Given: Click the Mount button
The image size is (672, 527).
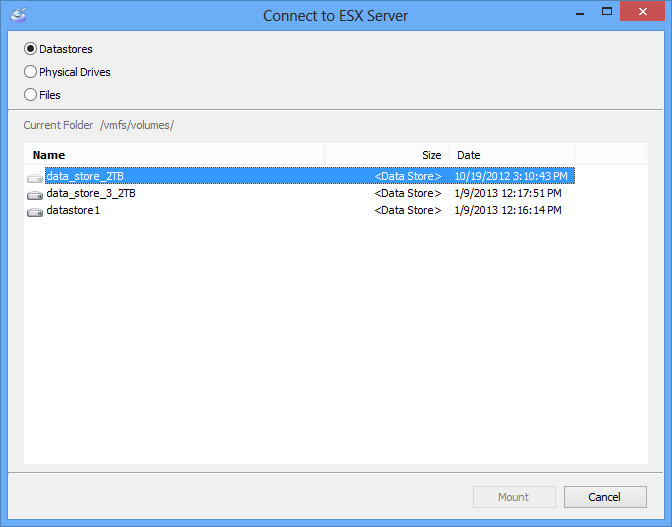Looking at the screenshot, I should [514, 497].
